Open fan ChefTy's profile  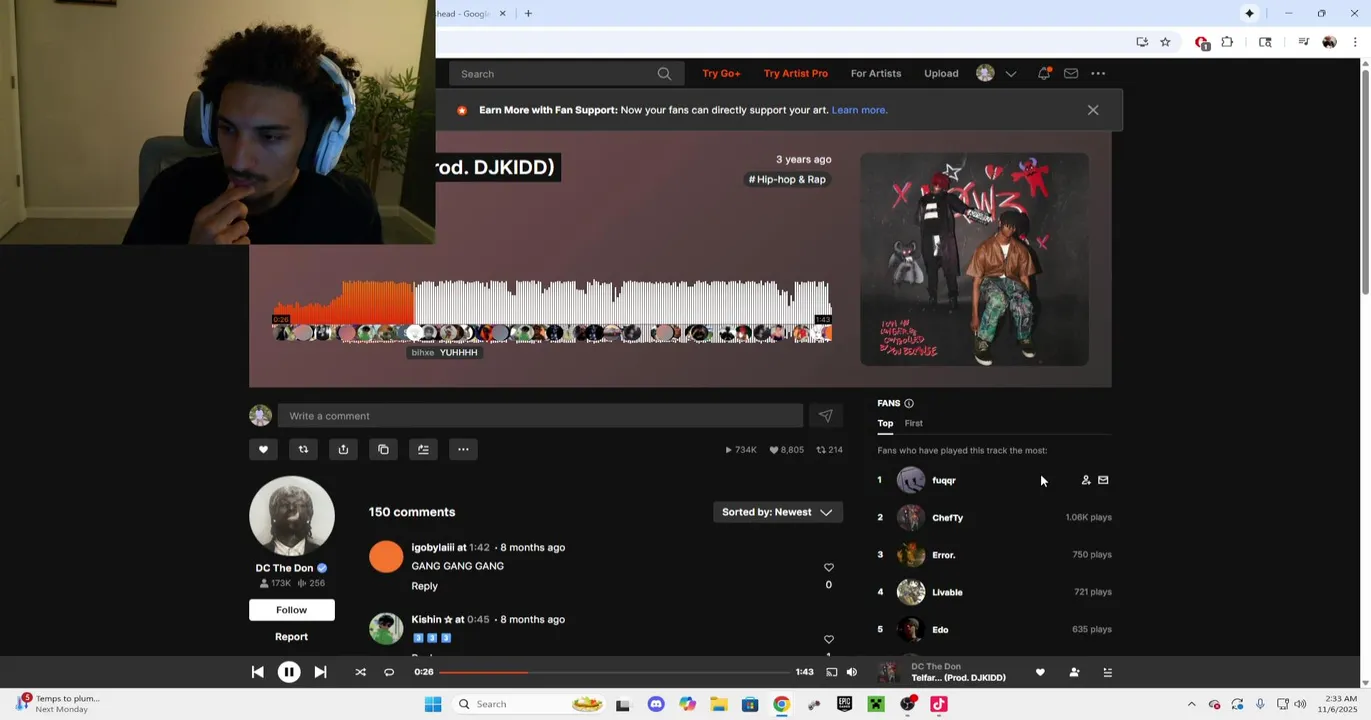(947, 518)
